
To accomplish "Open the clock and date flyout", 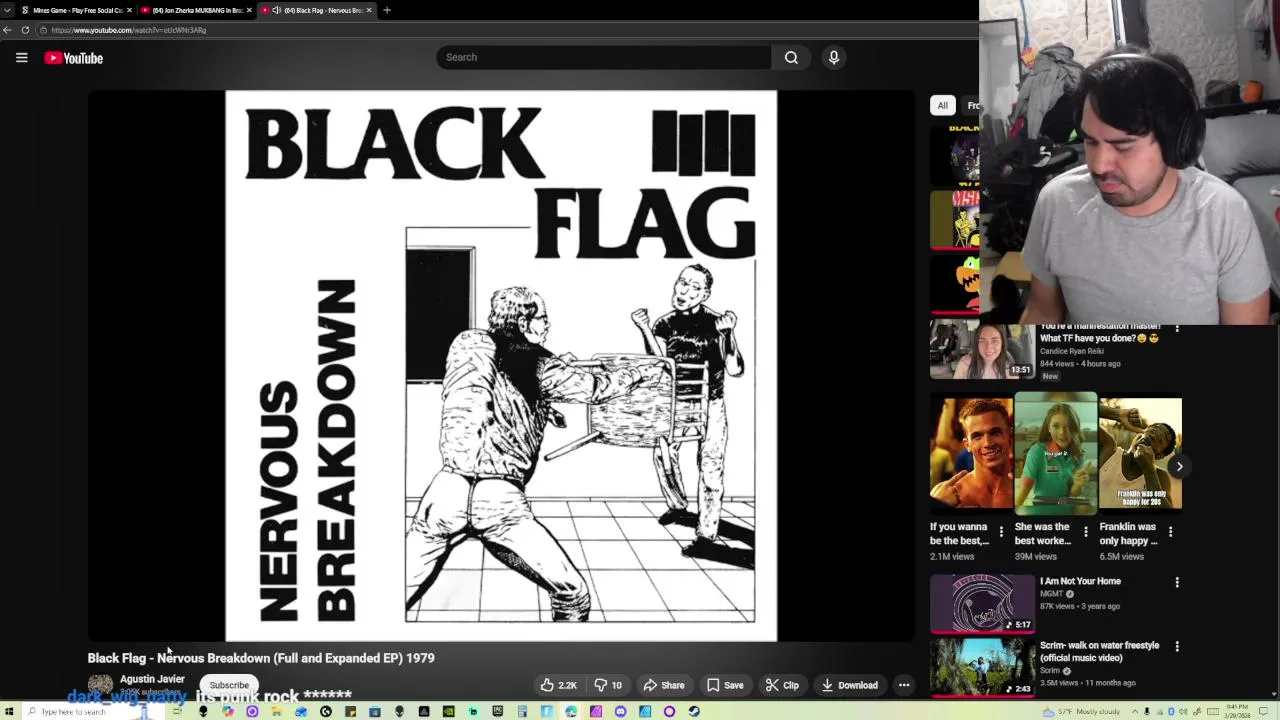I will (1237, 711).
